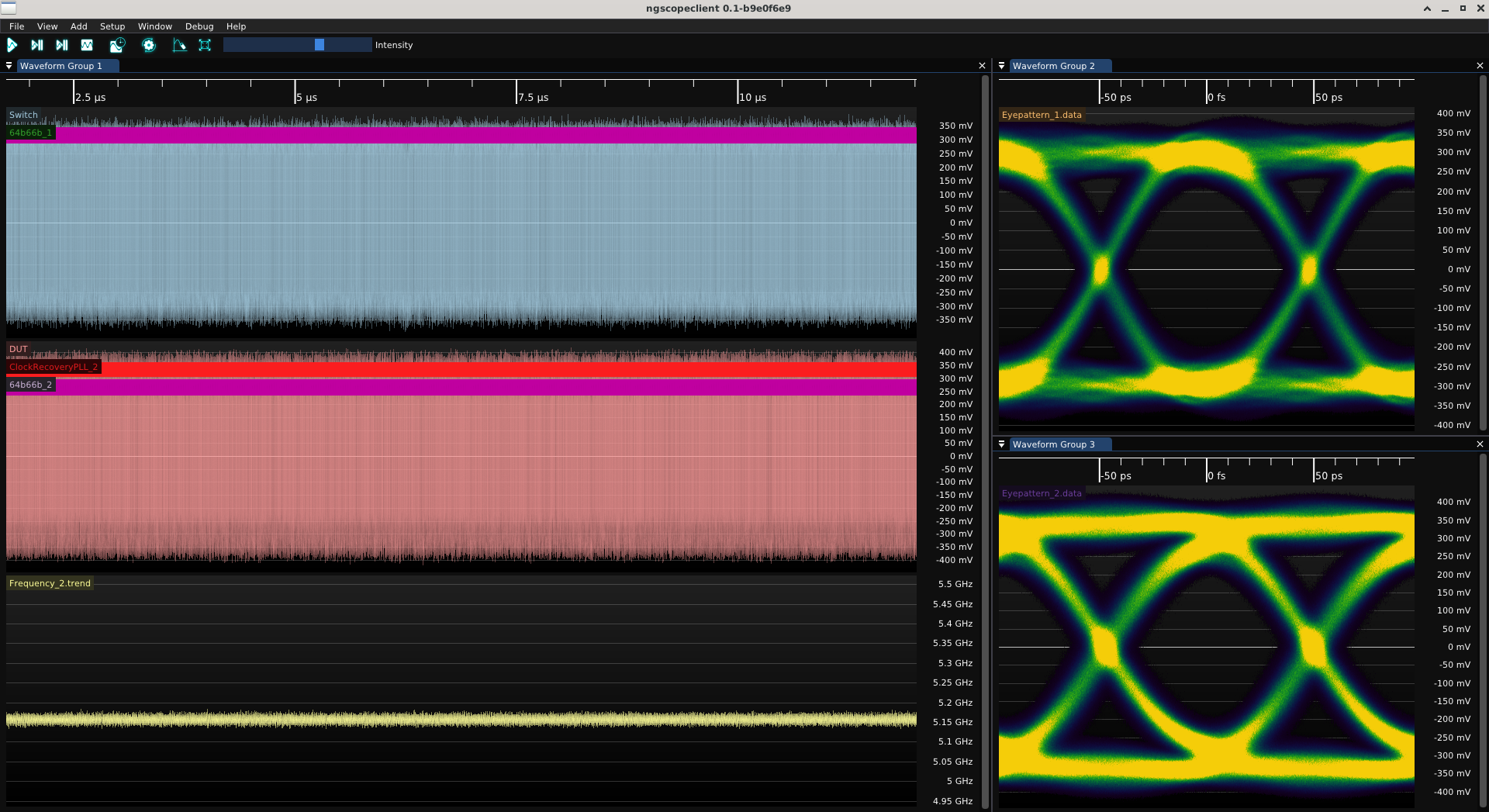The width and height of the screenshot is (1489, 812).
Task: Toggle fullscreen with the frame-corners icon
Action: click(205, 45)
